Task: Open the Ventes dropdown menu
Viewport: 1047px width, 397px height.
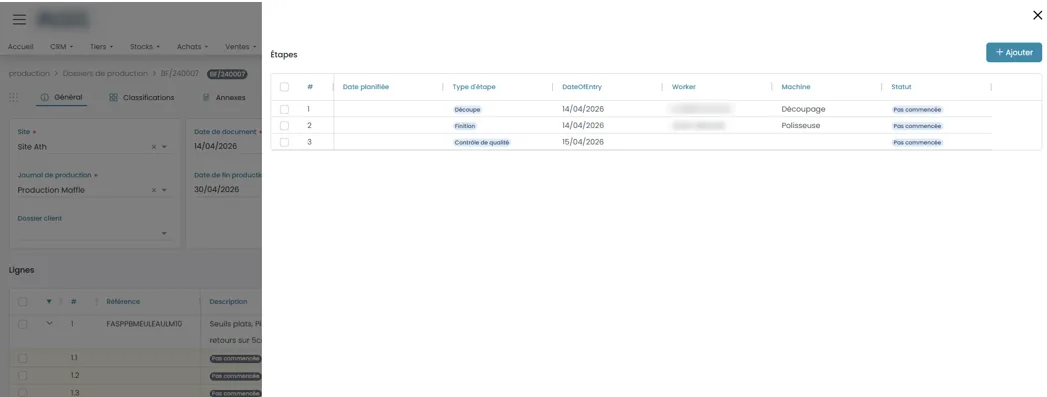Action: click(x=240, y=47)
